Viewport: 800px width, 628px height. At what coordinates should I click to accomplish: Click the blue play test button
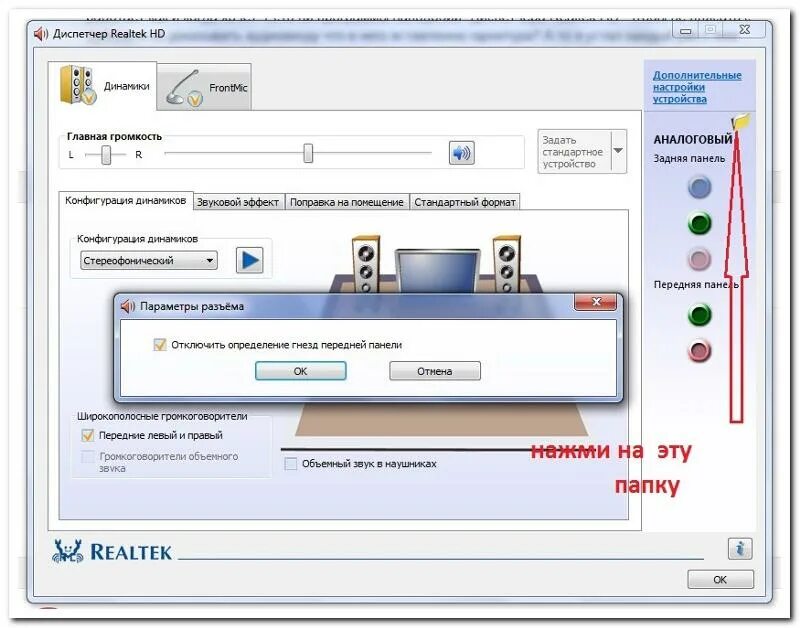(249, 261)
